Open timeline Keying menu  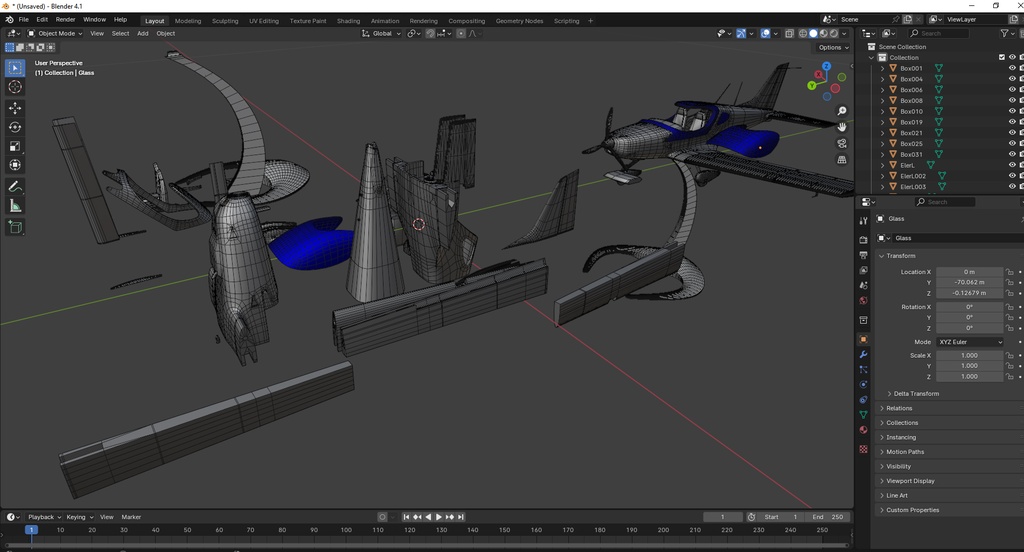(x=80, y=517)
